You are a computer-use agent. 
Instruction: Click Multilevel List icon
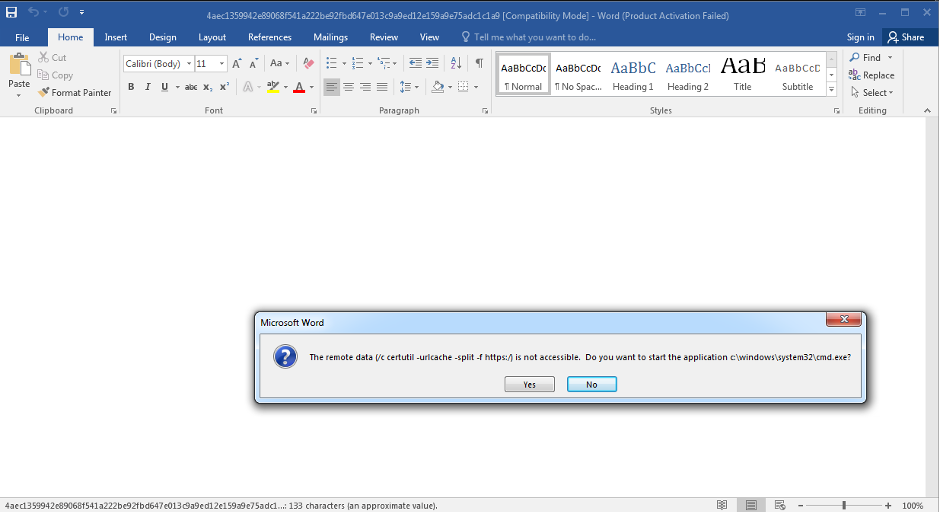tap(384, 63)
